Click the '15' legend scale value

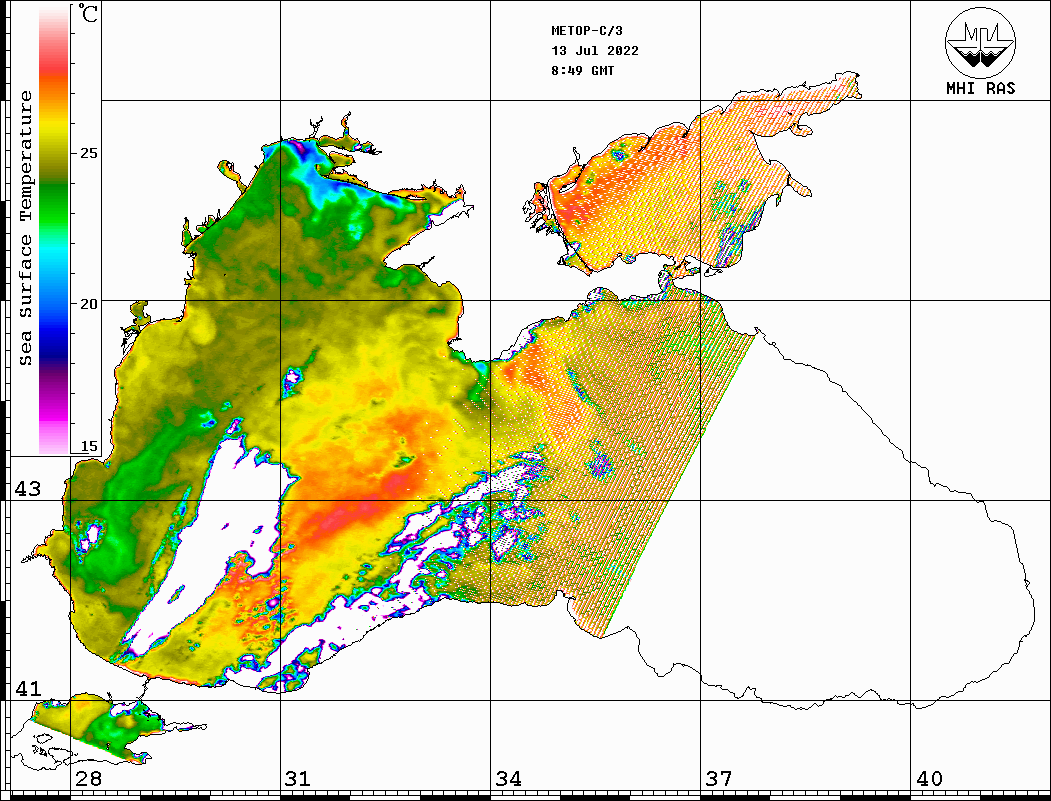pos(88,446)
